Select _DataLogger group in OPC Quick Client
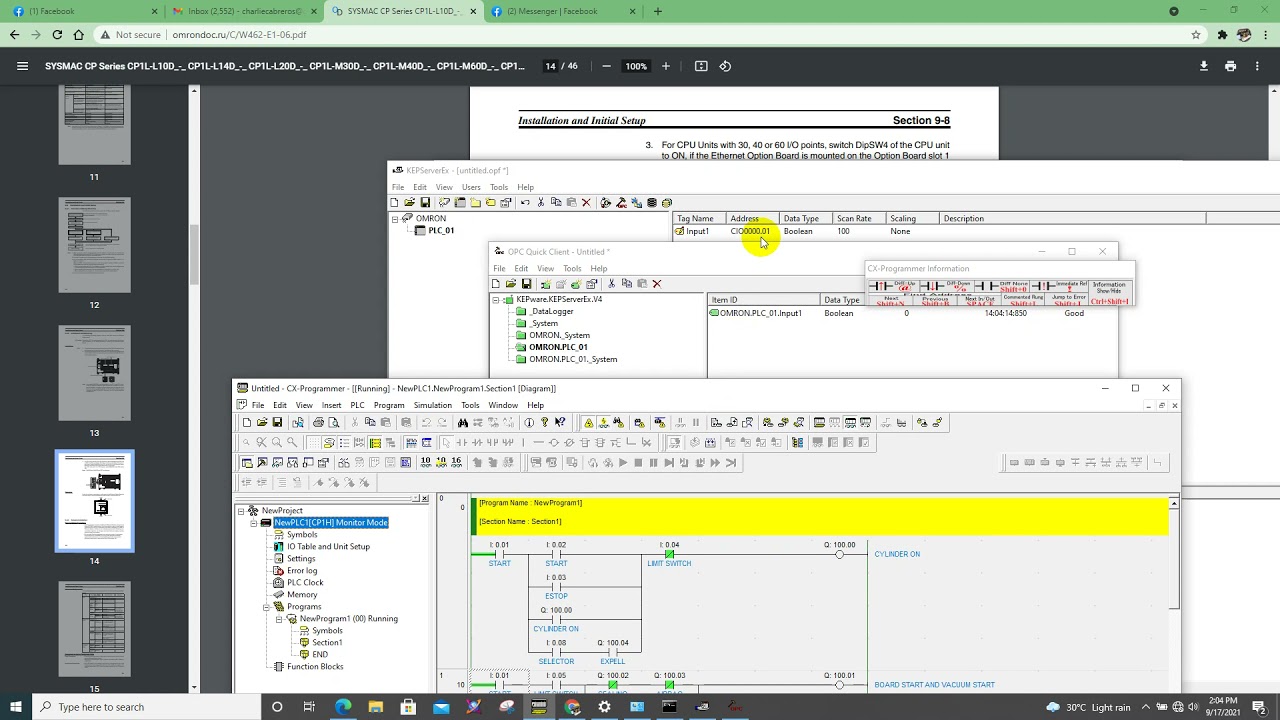This screenshot has width=1280, height=720. (551, 311)
